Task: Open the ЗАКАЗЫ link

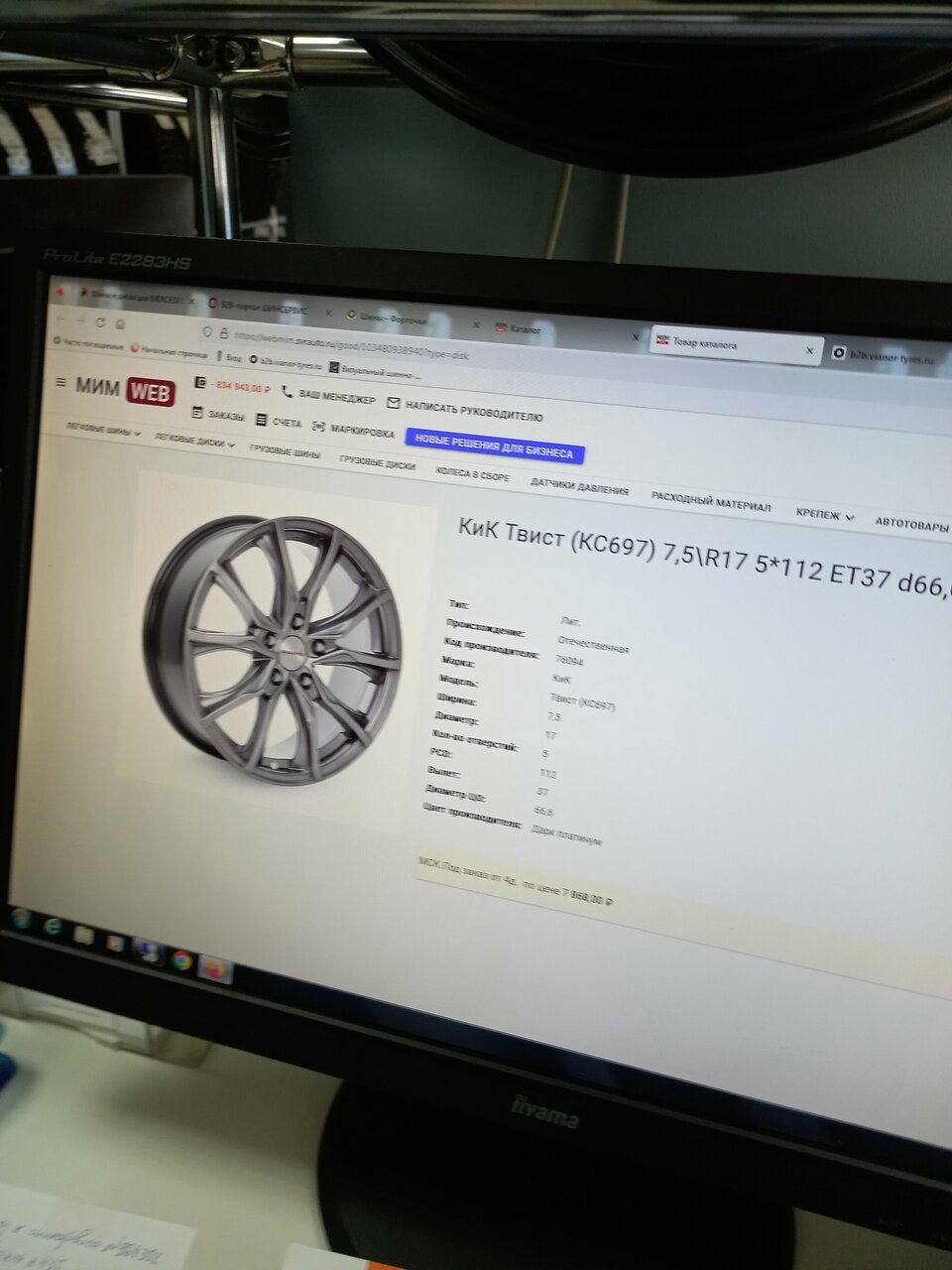Action: point(226,416)
